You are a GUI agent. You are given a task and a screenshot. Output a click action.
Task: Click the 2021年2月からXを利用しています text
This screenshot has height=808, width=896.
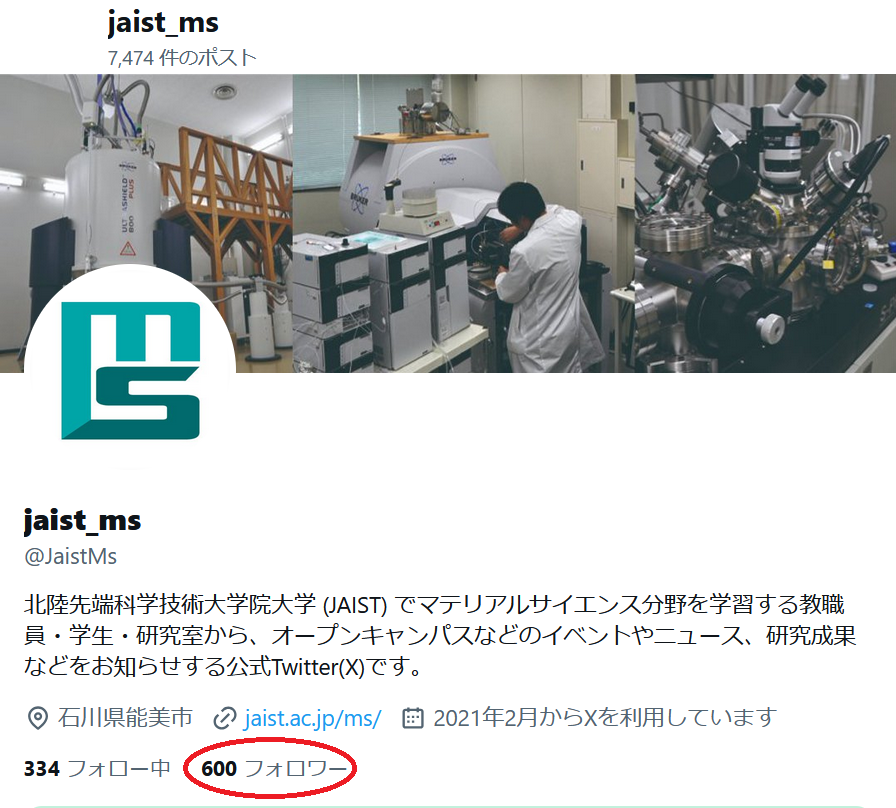point(605,718)
